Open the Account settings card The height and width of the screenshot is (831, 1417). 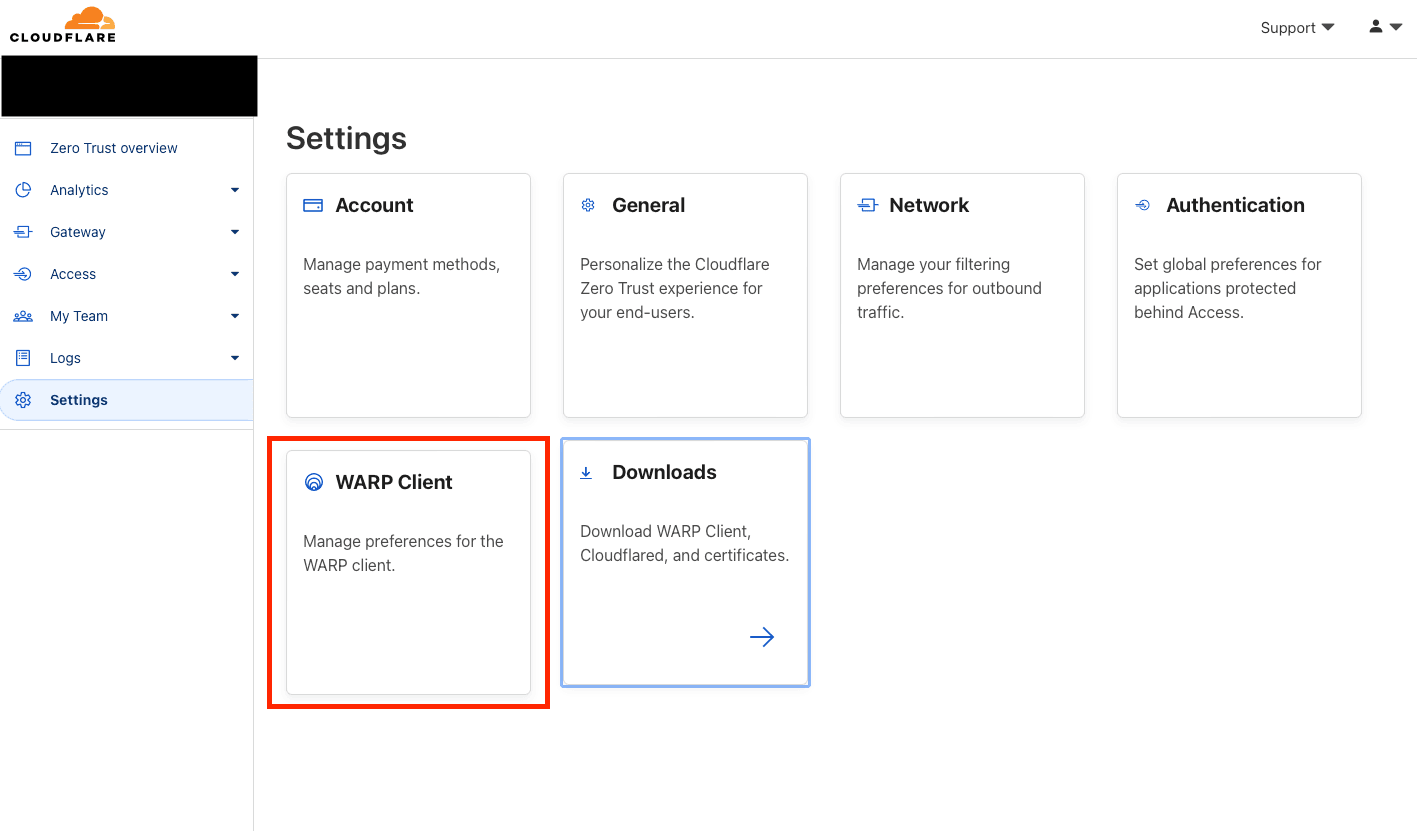point(408,295)
